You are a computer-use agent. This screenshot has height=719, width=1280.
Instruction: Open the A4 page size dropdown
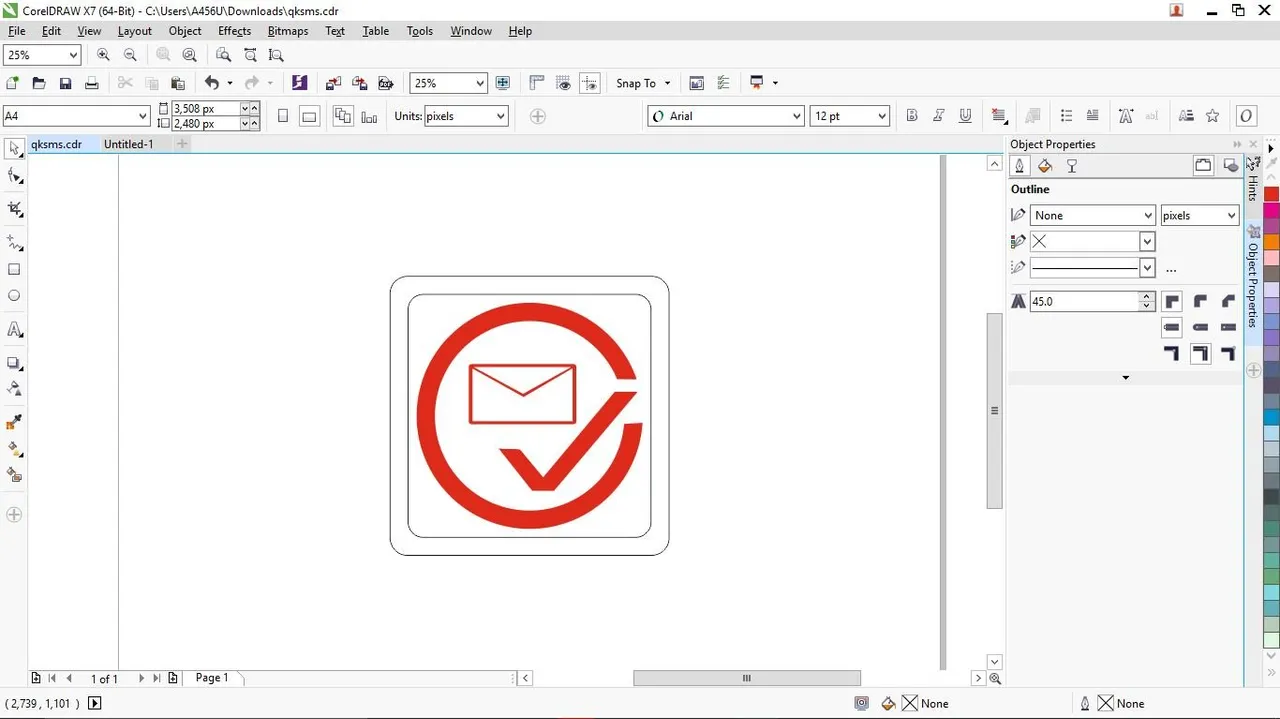(x=142, y=116)
